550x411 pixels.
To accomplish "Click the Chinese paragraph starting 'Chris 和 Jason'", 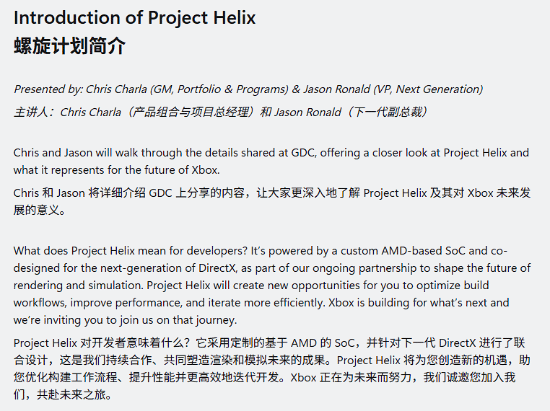I will coord(272,202).
